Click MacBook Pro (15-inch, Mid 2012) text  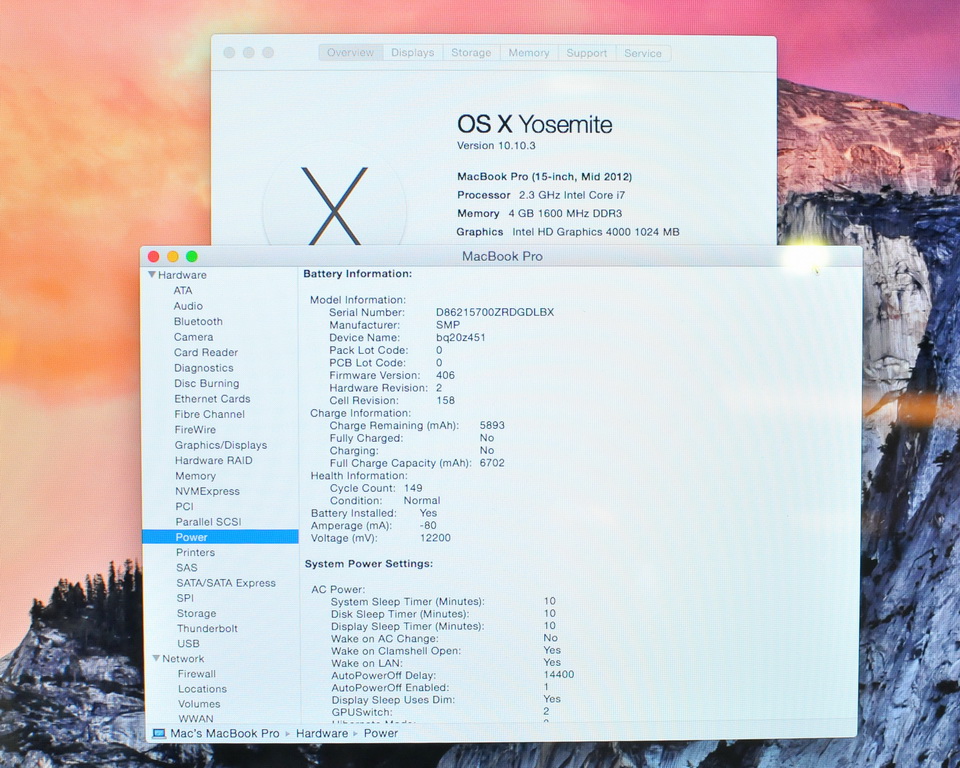tap(544, 176)
